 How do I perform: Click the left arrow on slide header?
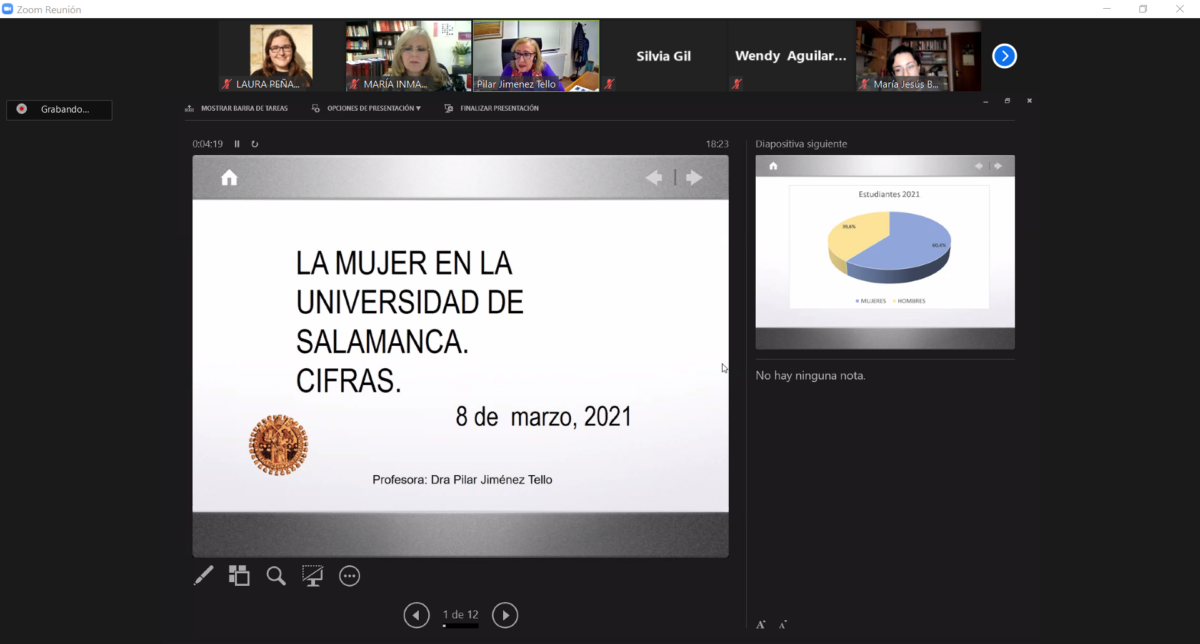click(654, 178)
